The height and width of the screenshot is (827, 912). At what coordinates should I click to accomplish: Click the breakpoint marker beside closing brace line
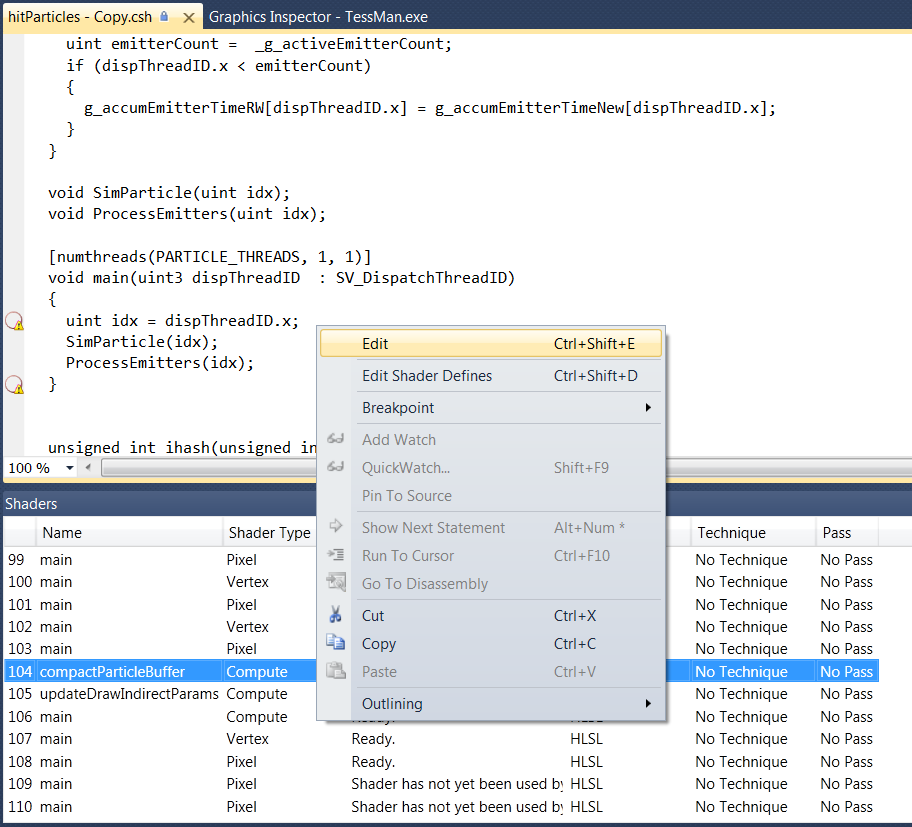pos(14,385)
